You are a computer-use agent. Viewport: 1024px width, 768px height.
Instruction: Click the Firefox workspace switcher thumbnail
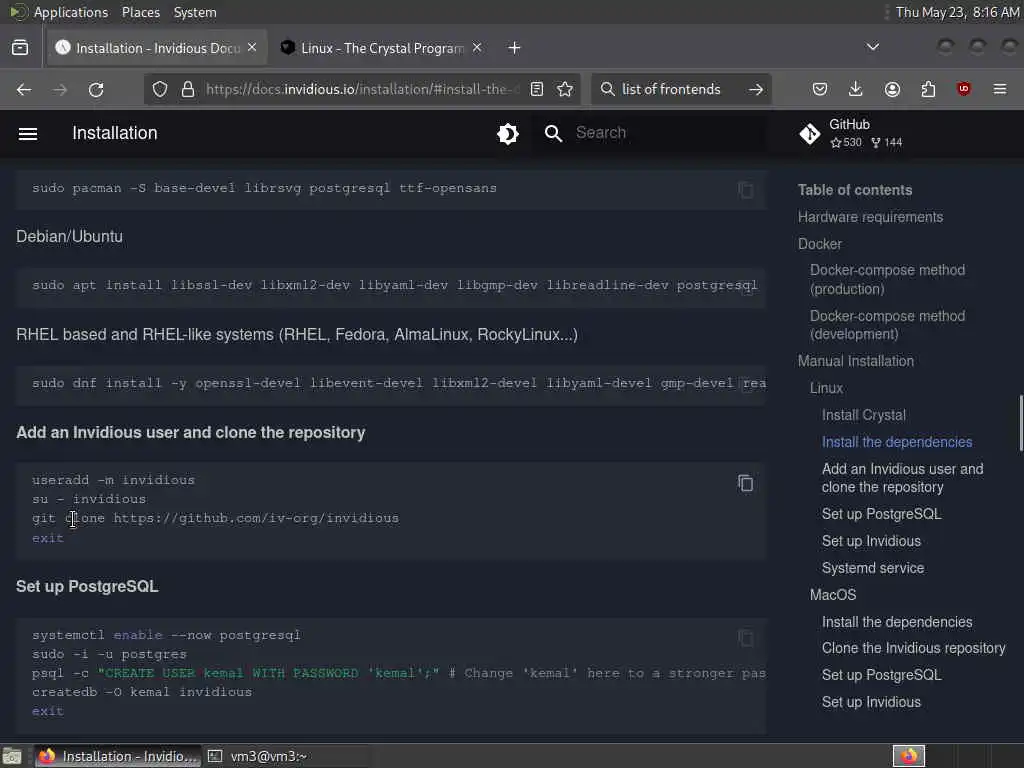tap(908, 756)
